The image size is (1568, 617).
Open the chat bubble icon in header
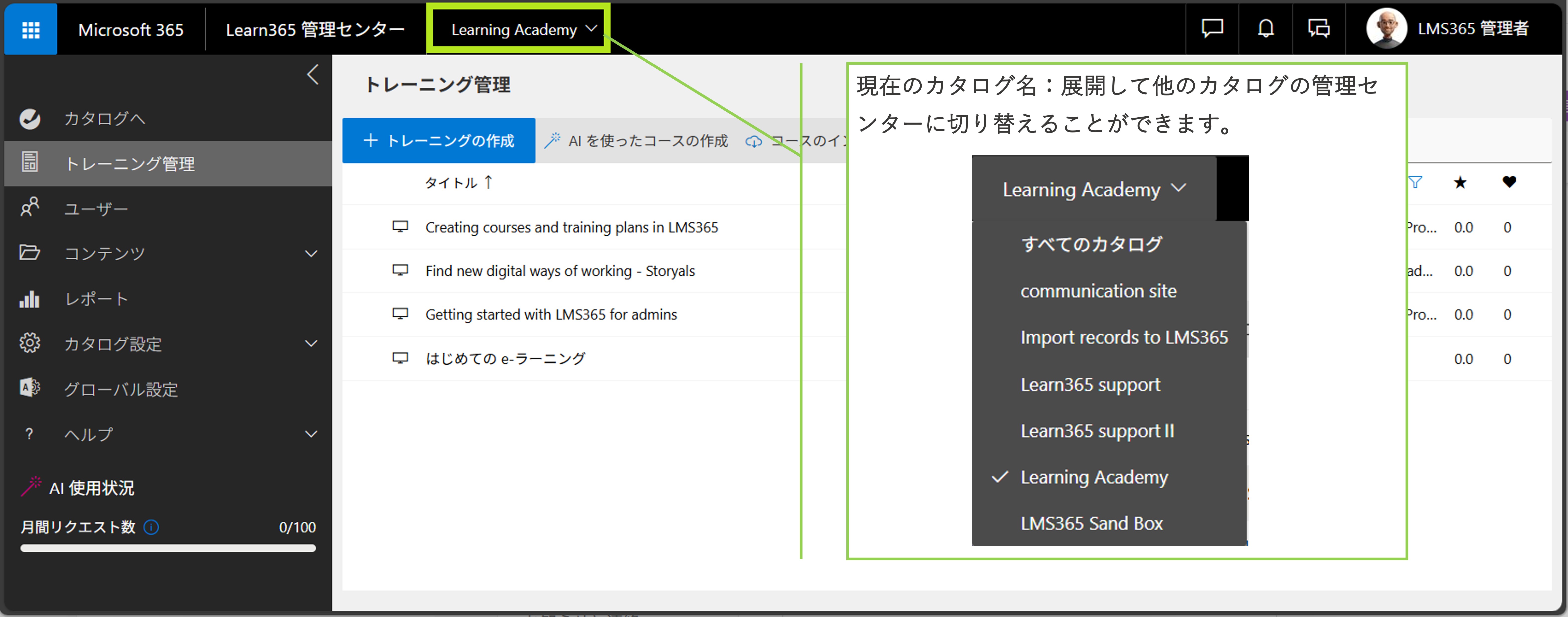(x=1212, y=29)
